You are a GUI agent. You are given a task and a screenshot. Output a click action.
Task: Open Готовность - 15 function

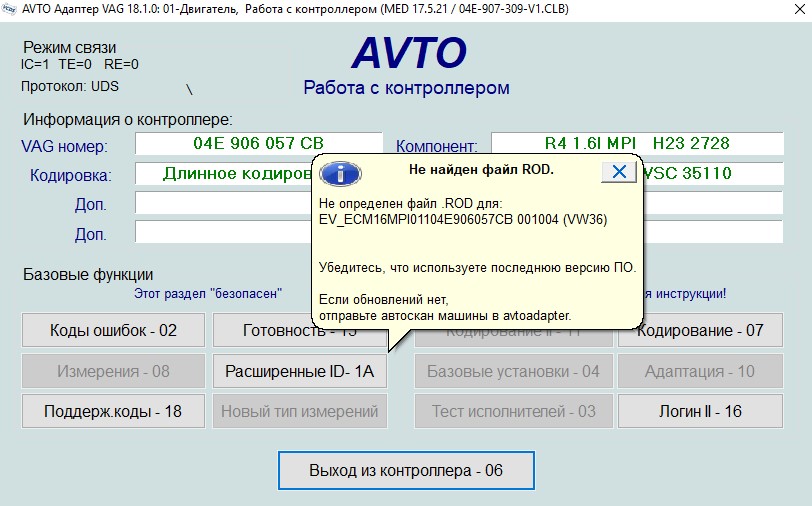[x=300, y=330]
